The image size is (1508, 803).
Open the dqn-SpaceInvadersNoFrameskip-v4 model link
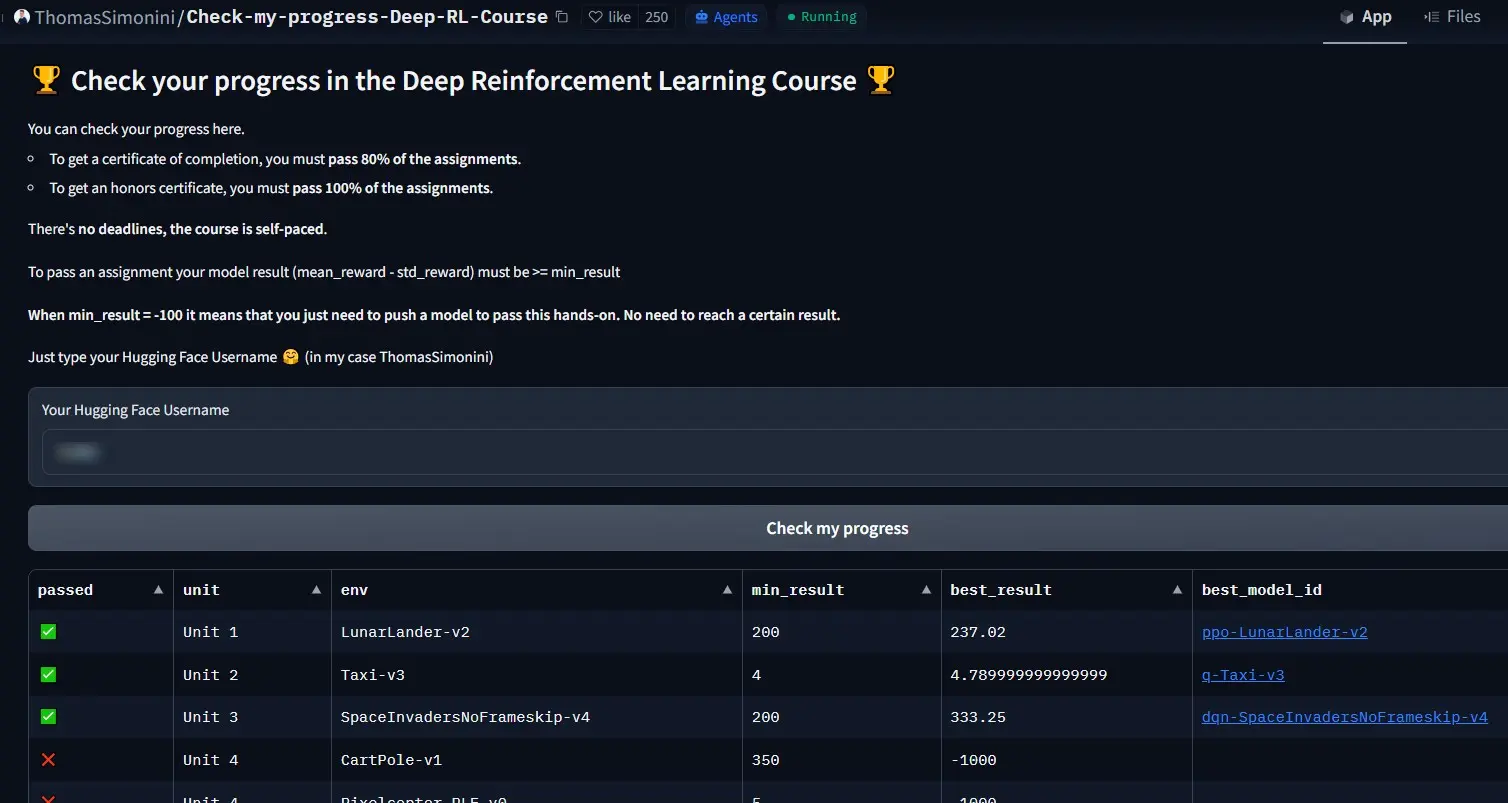tap(1344, 717)
